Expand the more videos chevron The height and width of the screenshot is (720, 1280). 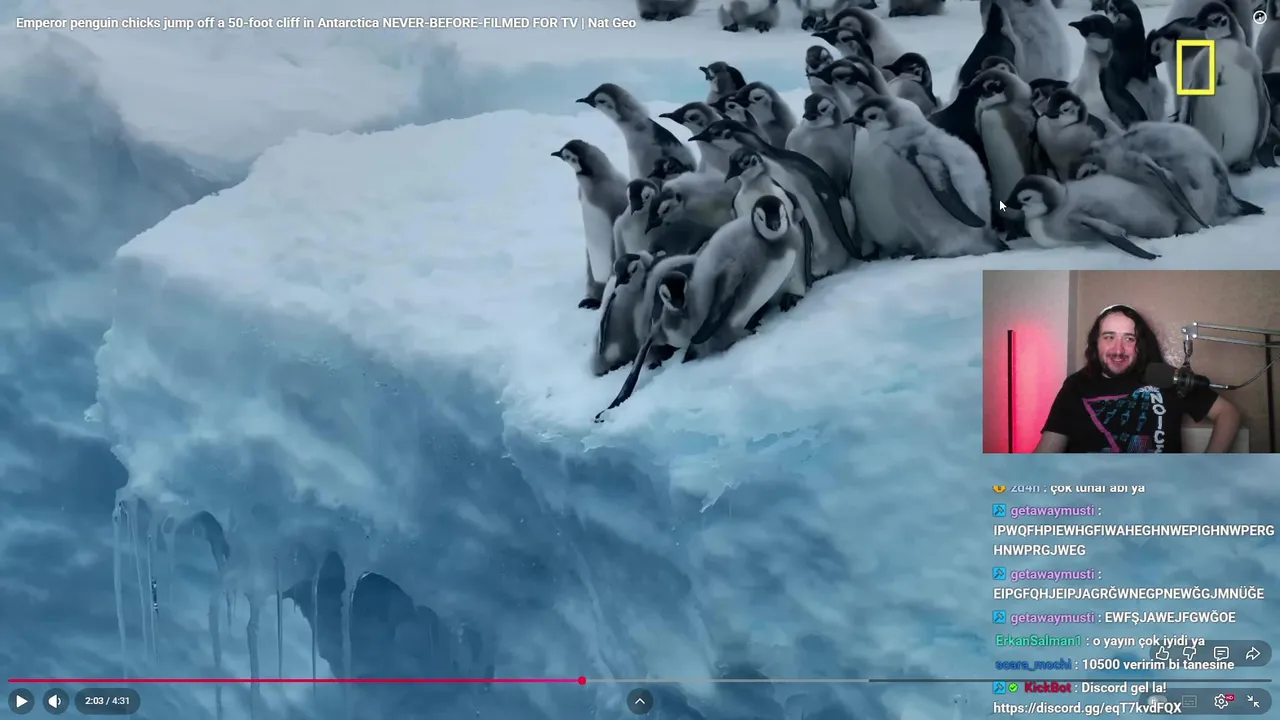click(x=640, y=701)
